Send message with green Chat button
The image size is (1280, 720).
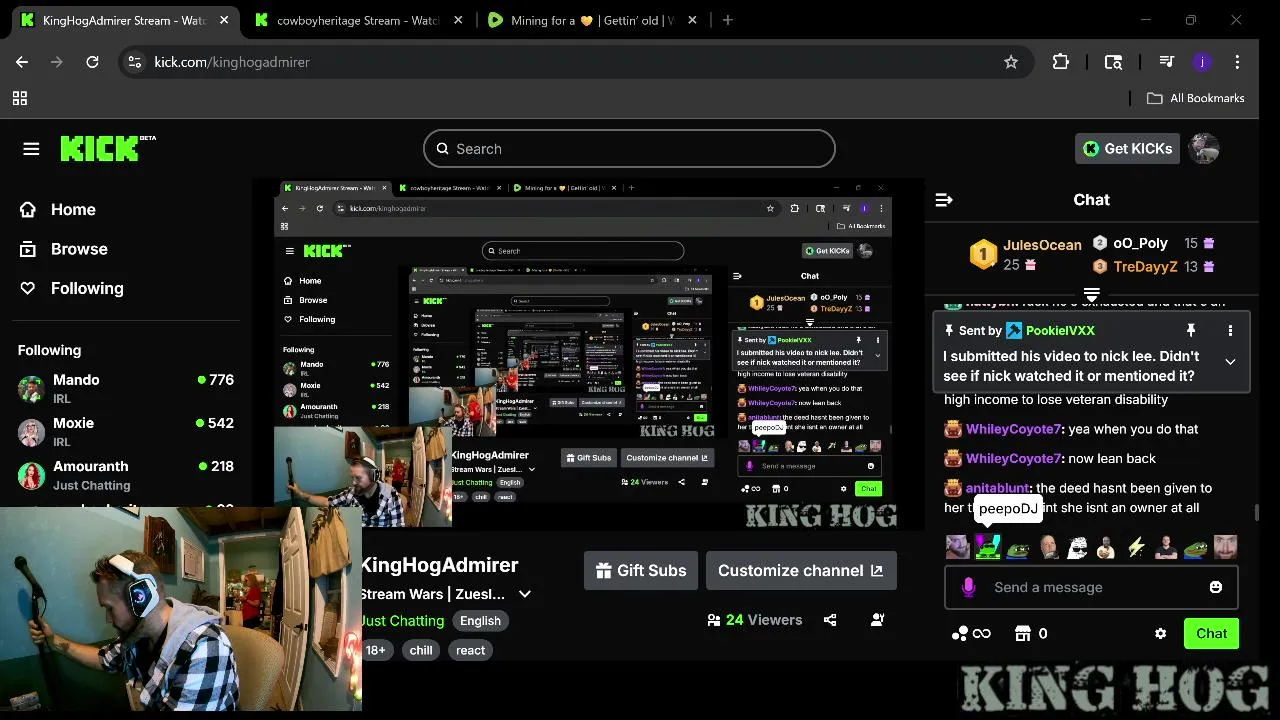click(x=1211, y=633)
